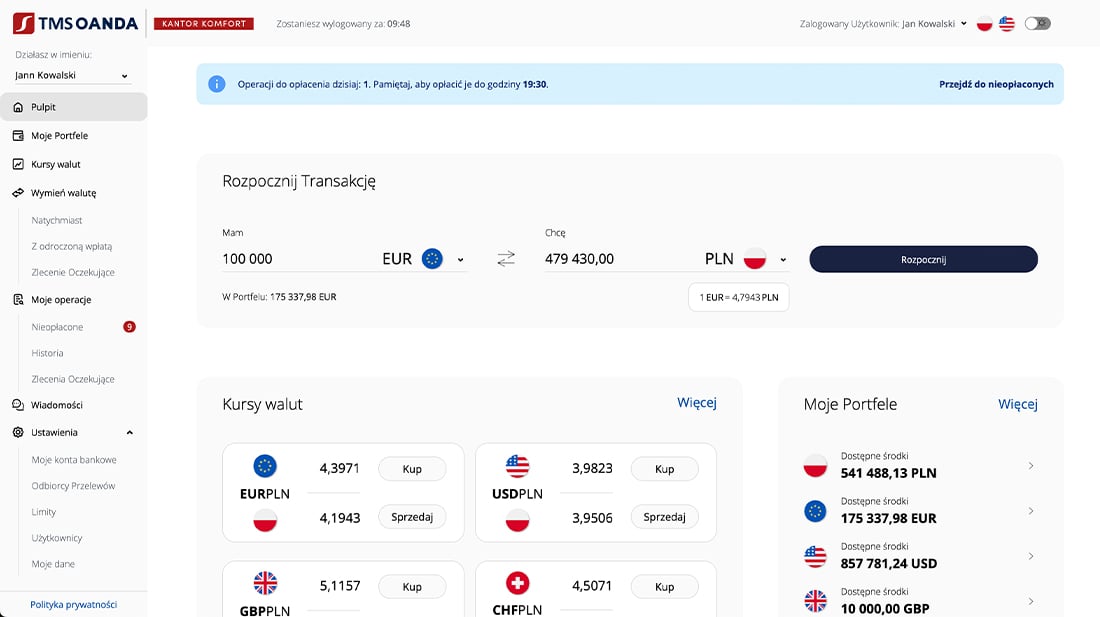Click the Nieopłacone red badge showing 9
Viewport: 1100px width, 617px height.
[x=129, y=327]
